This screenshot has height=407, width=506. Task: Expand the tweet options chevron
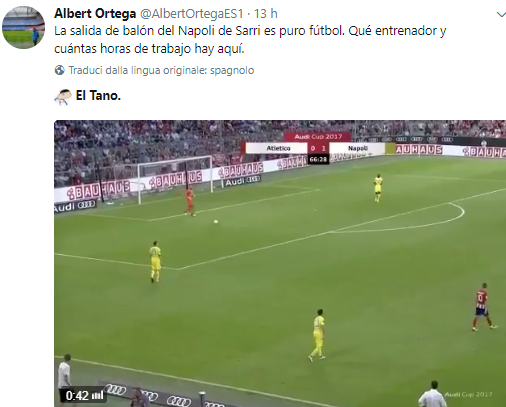click(x=501, y=14)
